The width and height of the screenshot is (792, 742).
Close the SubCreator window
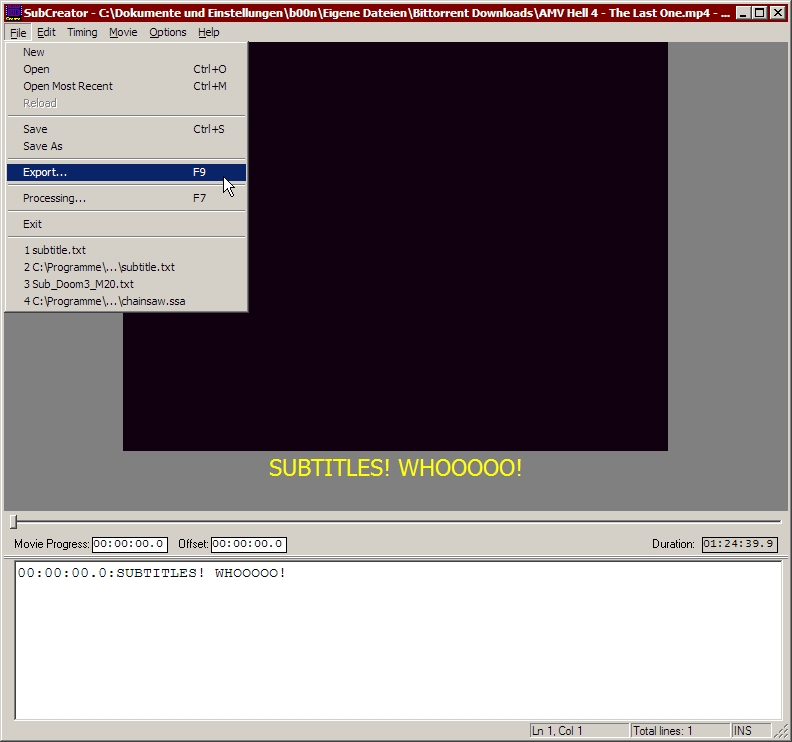point(778,13)
